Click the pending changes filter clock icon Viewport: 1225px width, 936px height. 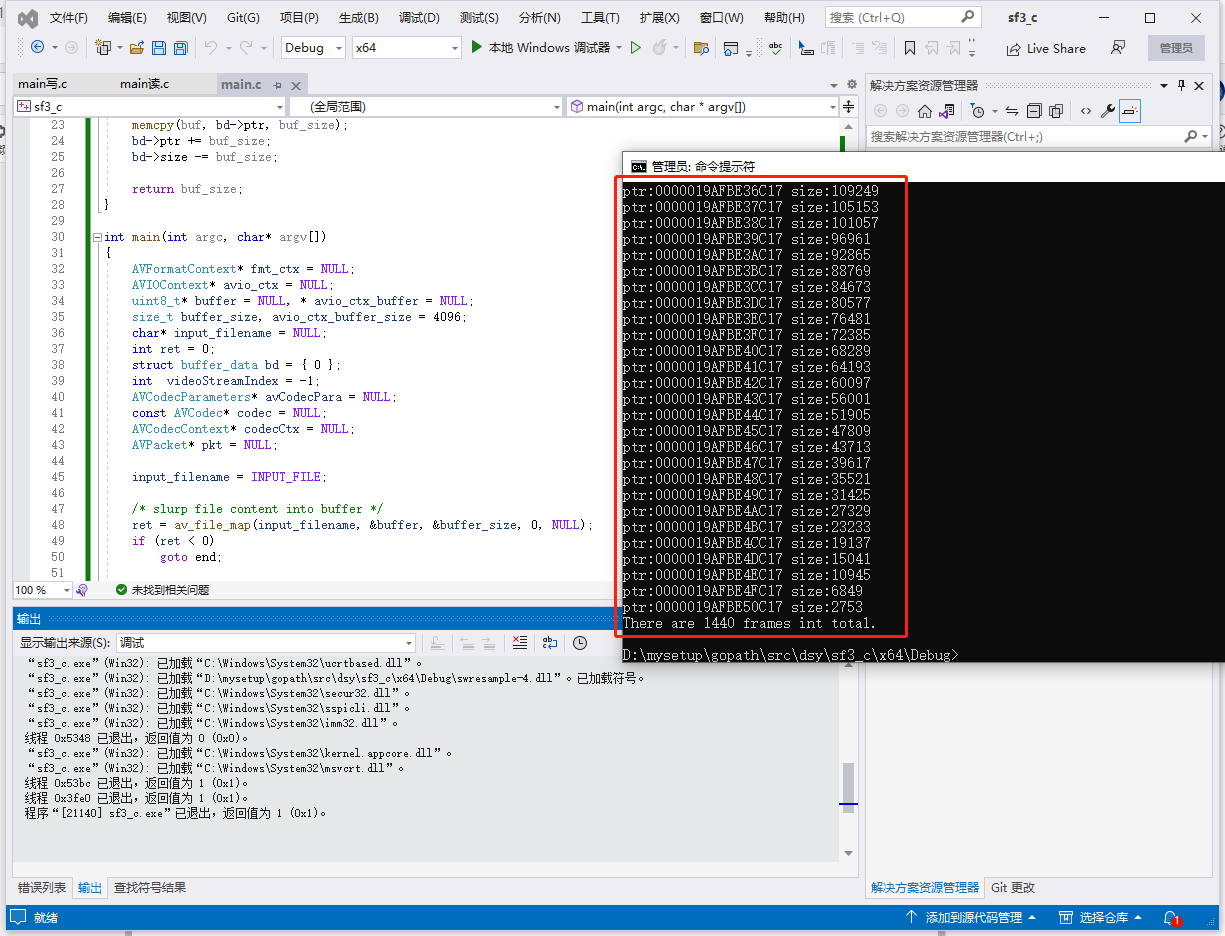(x=977, y=111)
